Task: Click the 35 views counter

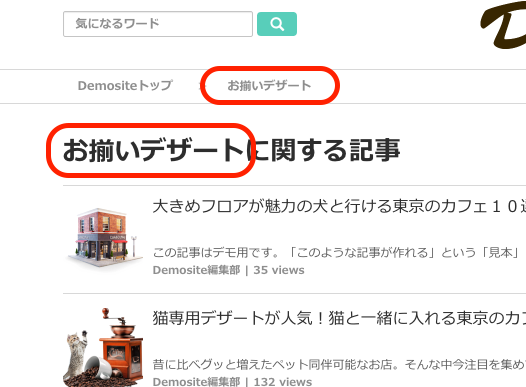Action: pos(279,270)
